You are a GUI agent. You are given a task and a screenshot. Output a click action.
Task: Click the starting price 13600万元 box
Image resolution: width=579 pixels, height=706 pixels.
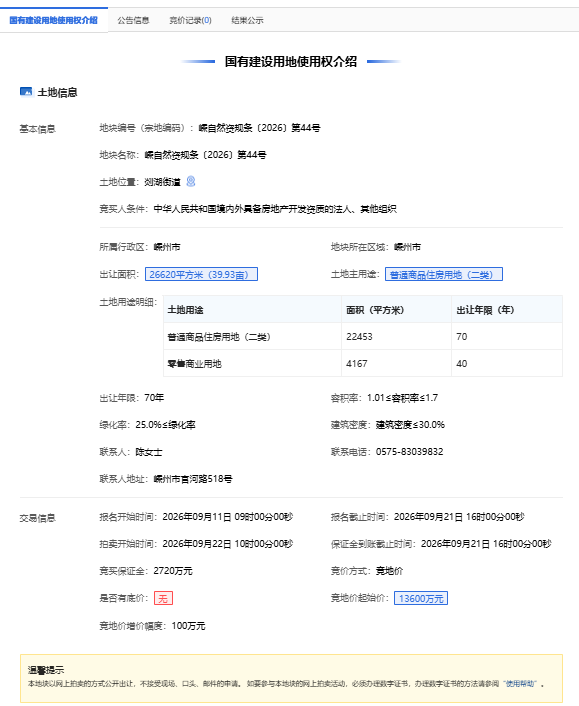tap(421, 598)
